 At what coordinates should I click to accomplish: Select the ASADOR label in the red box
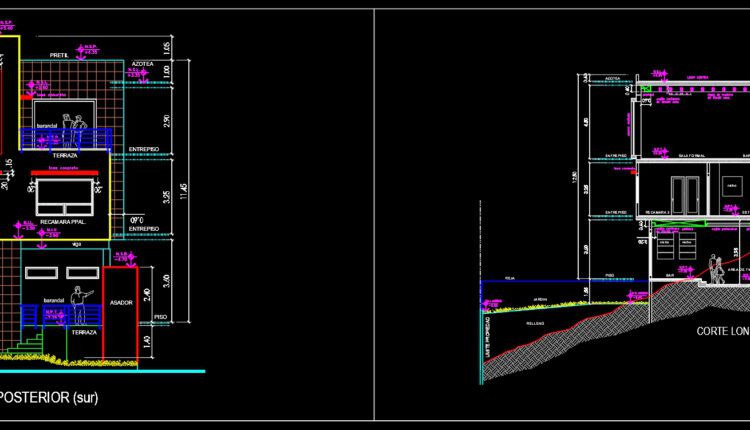click(121, 303)
